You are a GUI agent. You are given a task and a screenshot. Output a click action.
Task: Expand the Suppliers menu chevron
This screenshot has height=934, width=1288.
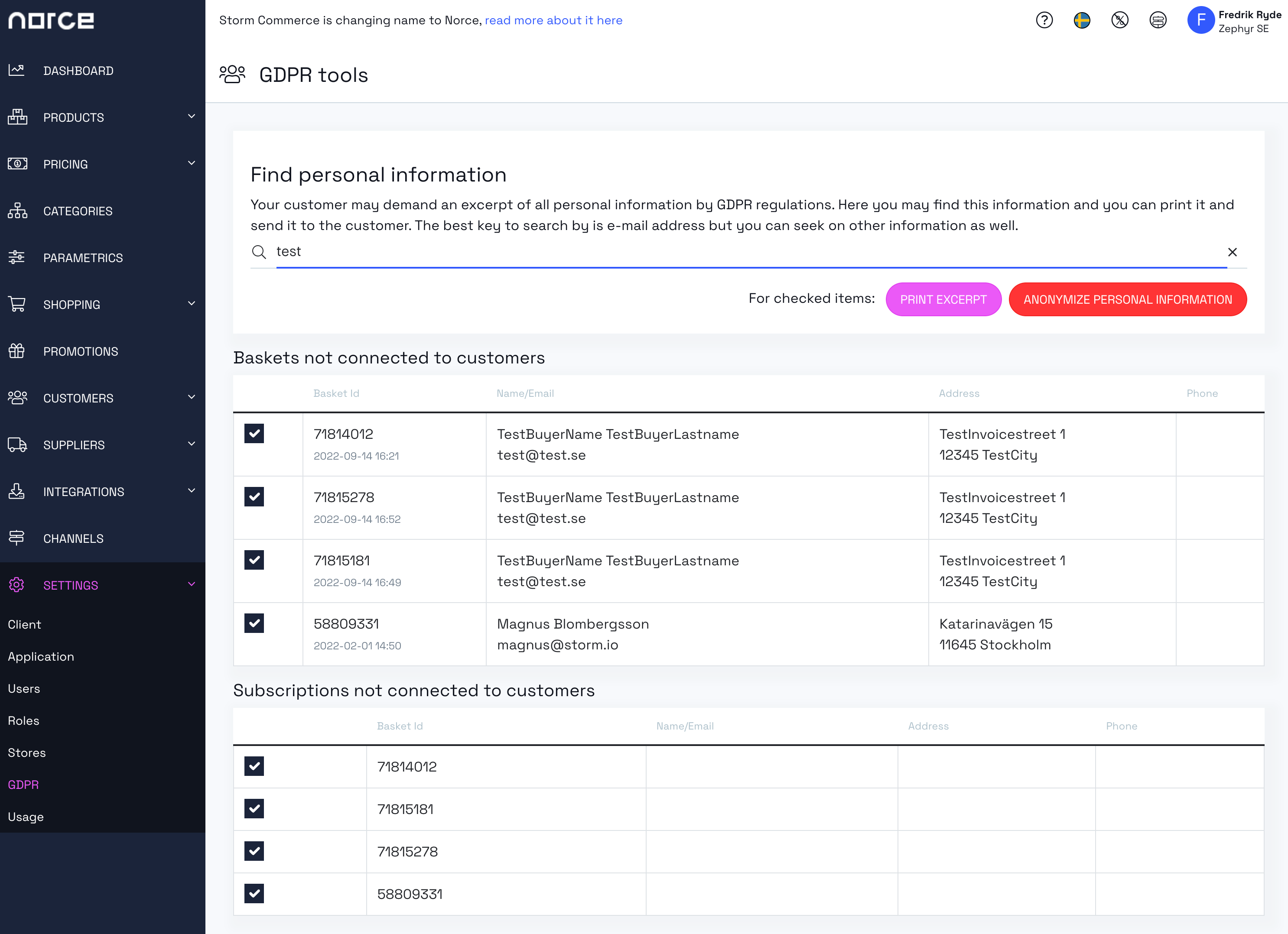192,444
